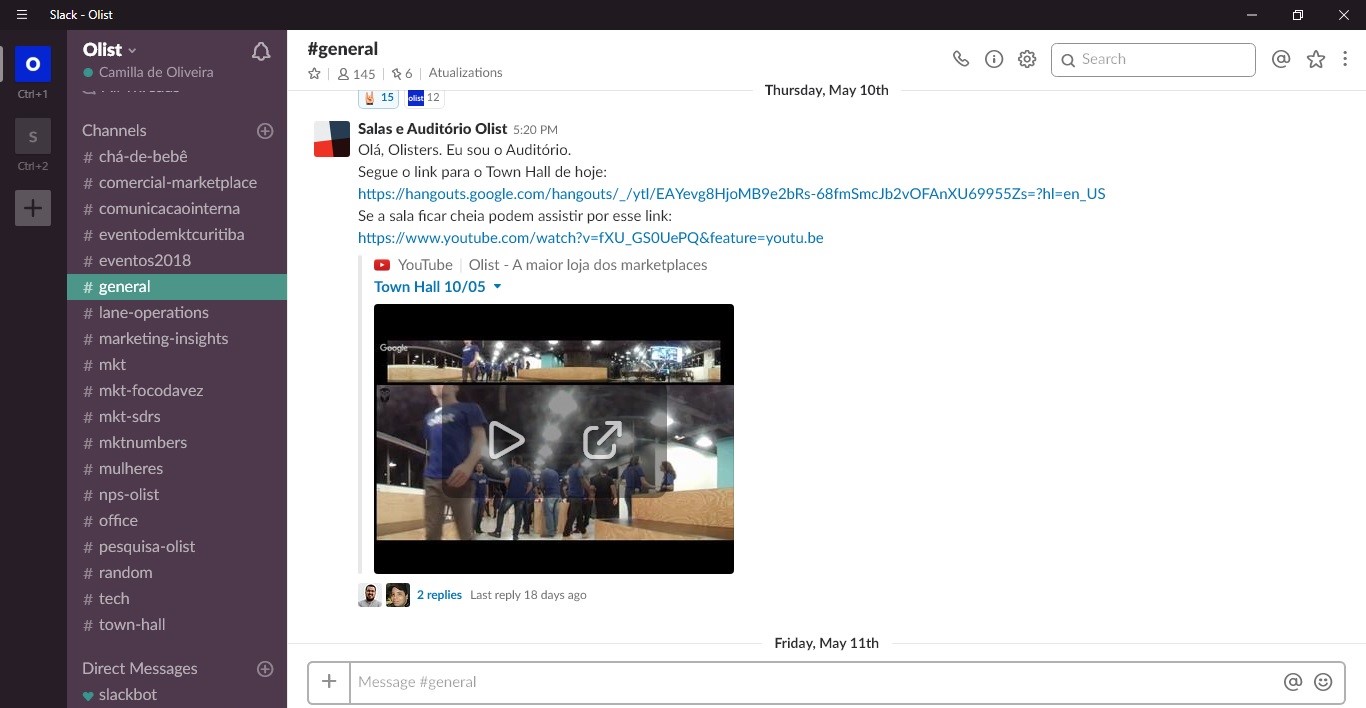Open the #comercial-marketplace channel
1366x708 pixels.
point(177,183)
